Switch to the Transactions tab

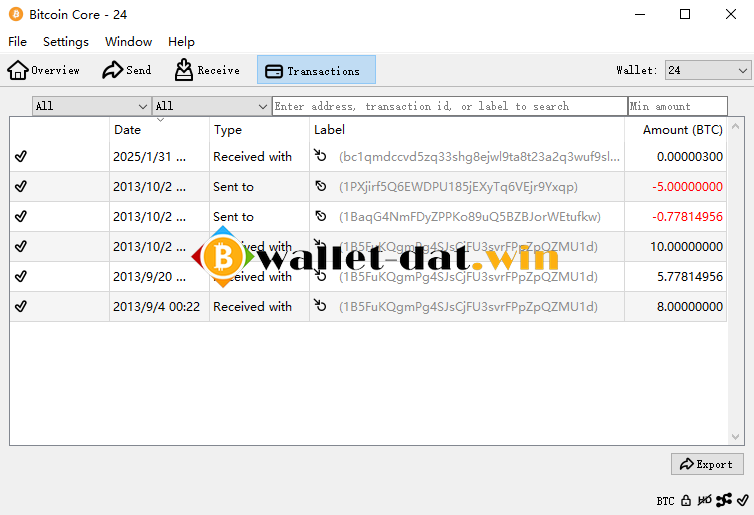pos(316,70)
